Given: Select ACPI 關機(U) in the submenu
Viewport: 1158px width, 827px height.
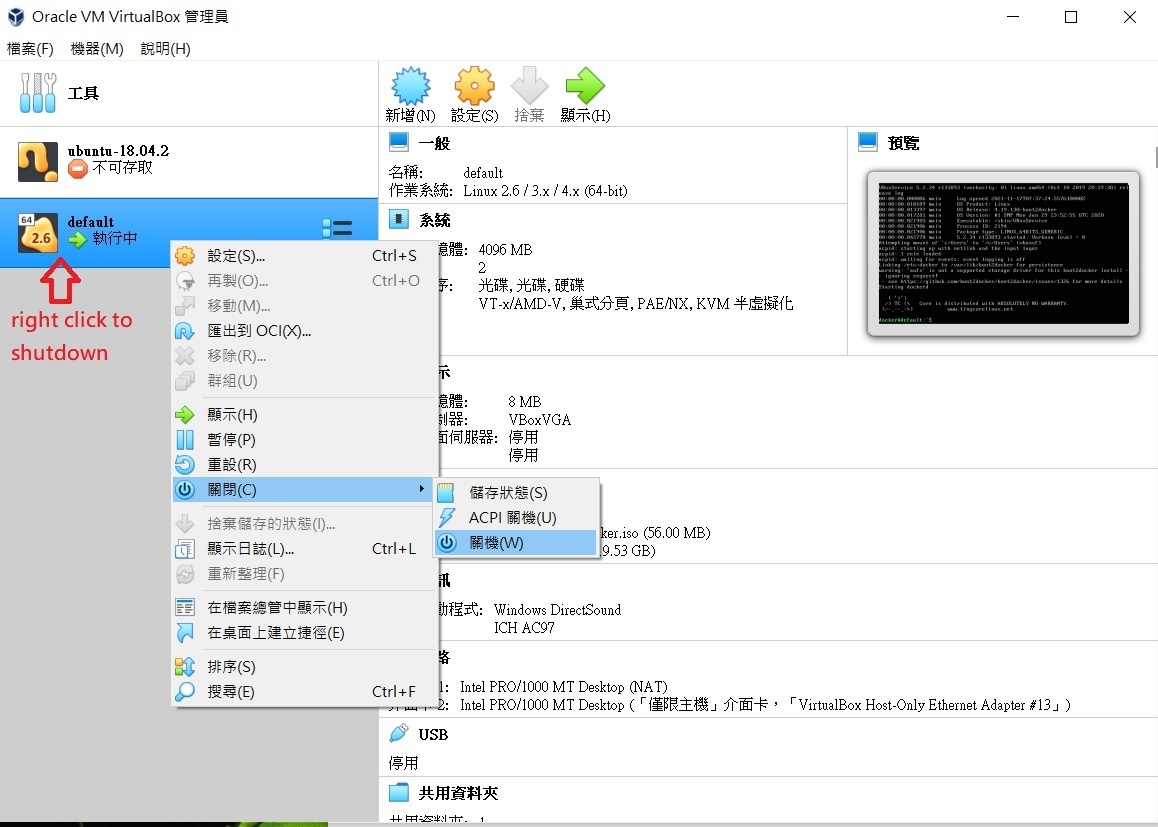Looking at the screenshot, I should coord(515,518).
